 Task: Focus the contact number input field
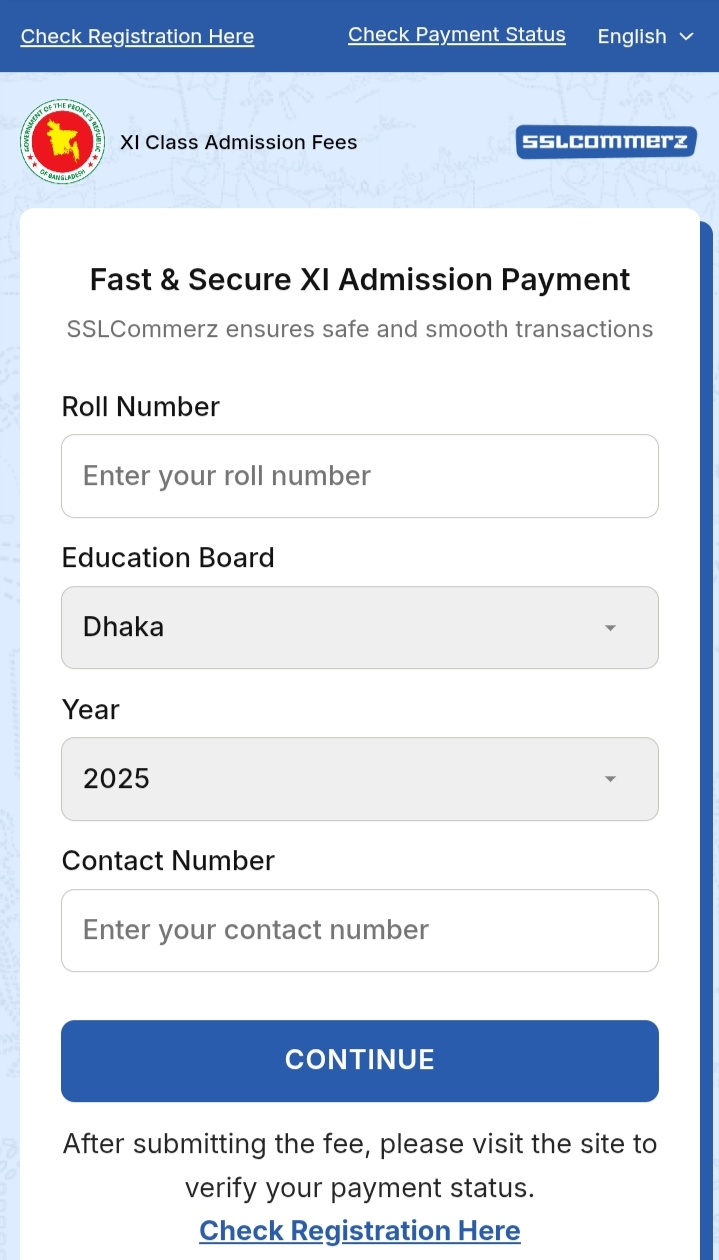(359, 930)
